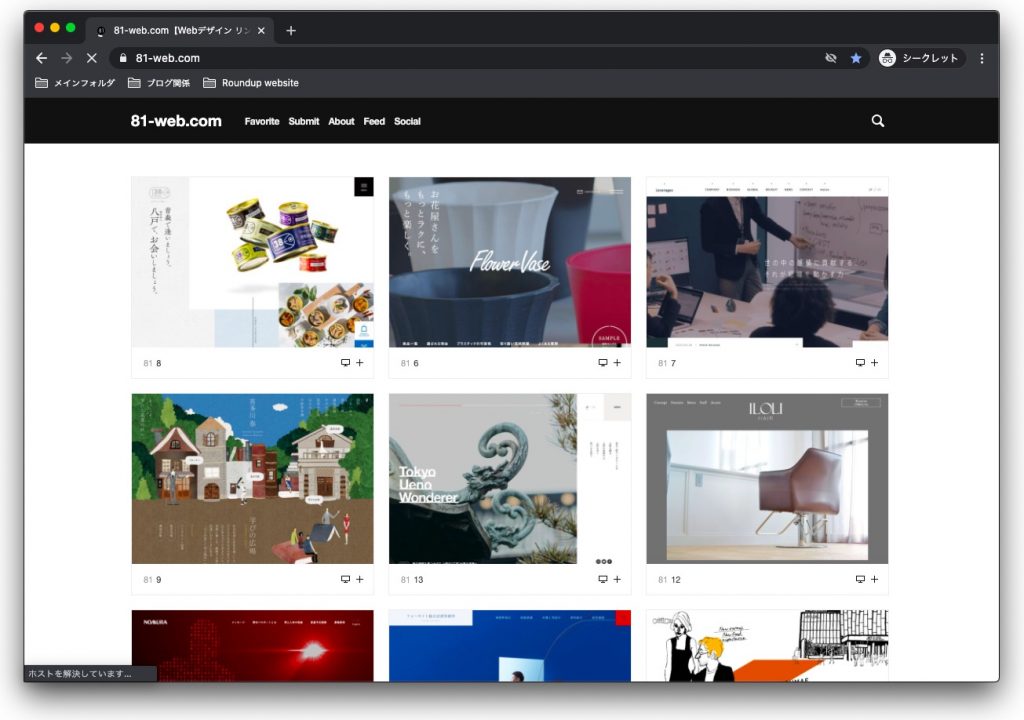Screen dimensions: 1024x720
Task: Click the site search magnifier icon
Action: [878, 121]
